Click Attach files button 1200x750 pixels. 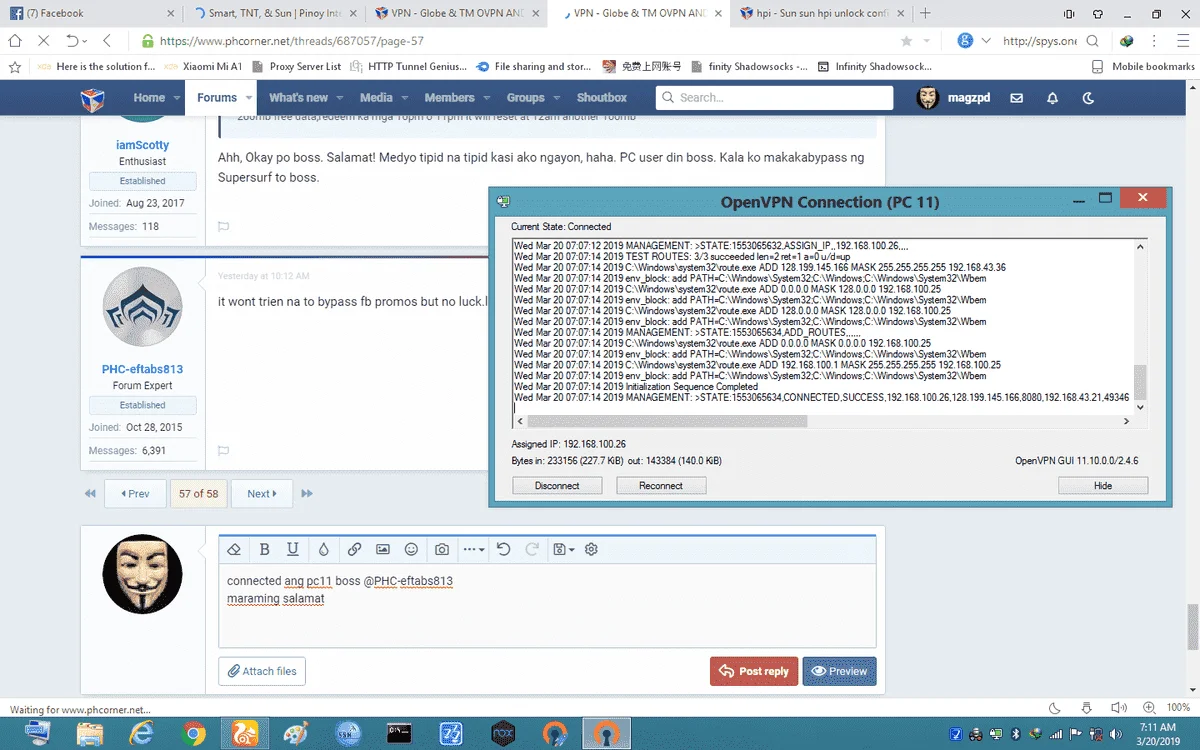click(262, 671)
